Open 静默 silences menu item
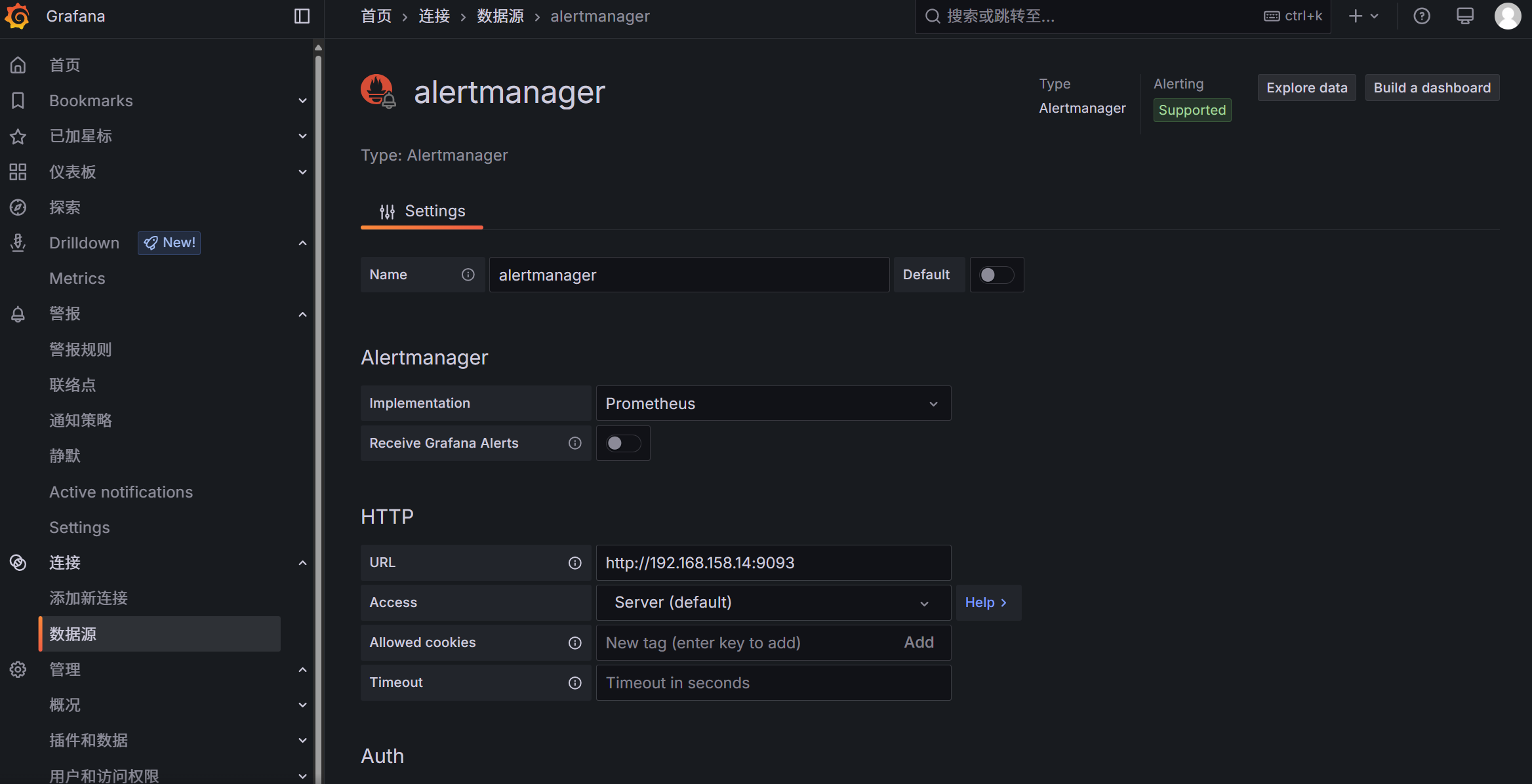This screenshot has height=784, width=1532. 65,456
